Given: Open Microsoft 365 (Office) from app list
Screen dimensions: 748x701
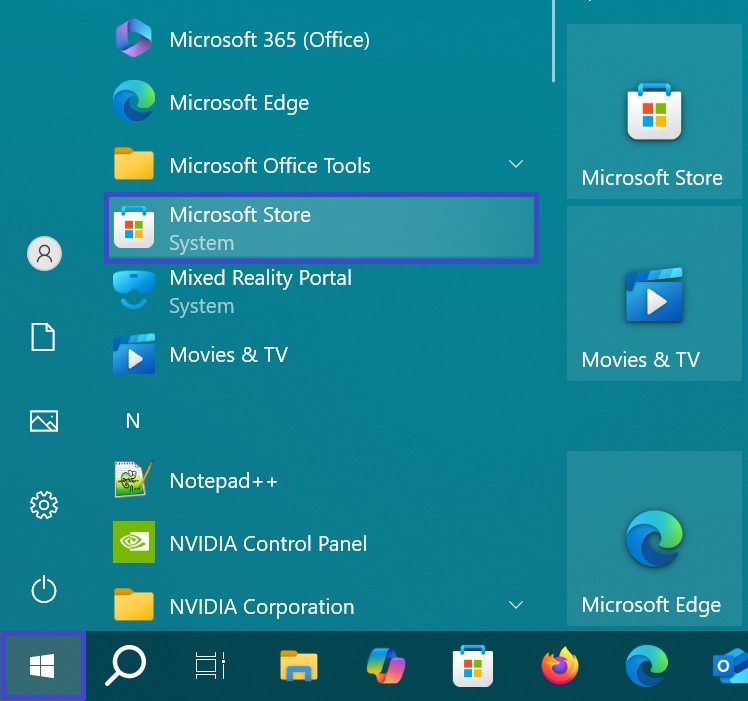Looking at the screenshot, I should pos(322,40).
